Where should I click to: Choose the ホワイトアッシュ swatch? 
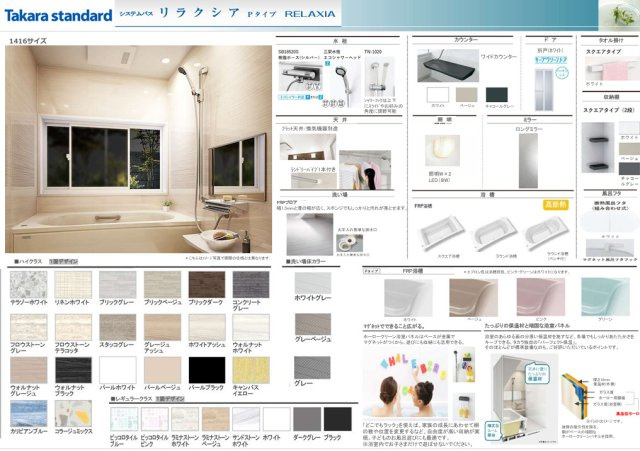[207, 327]
